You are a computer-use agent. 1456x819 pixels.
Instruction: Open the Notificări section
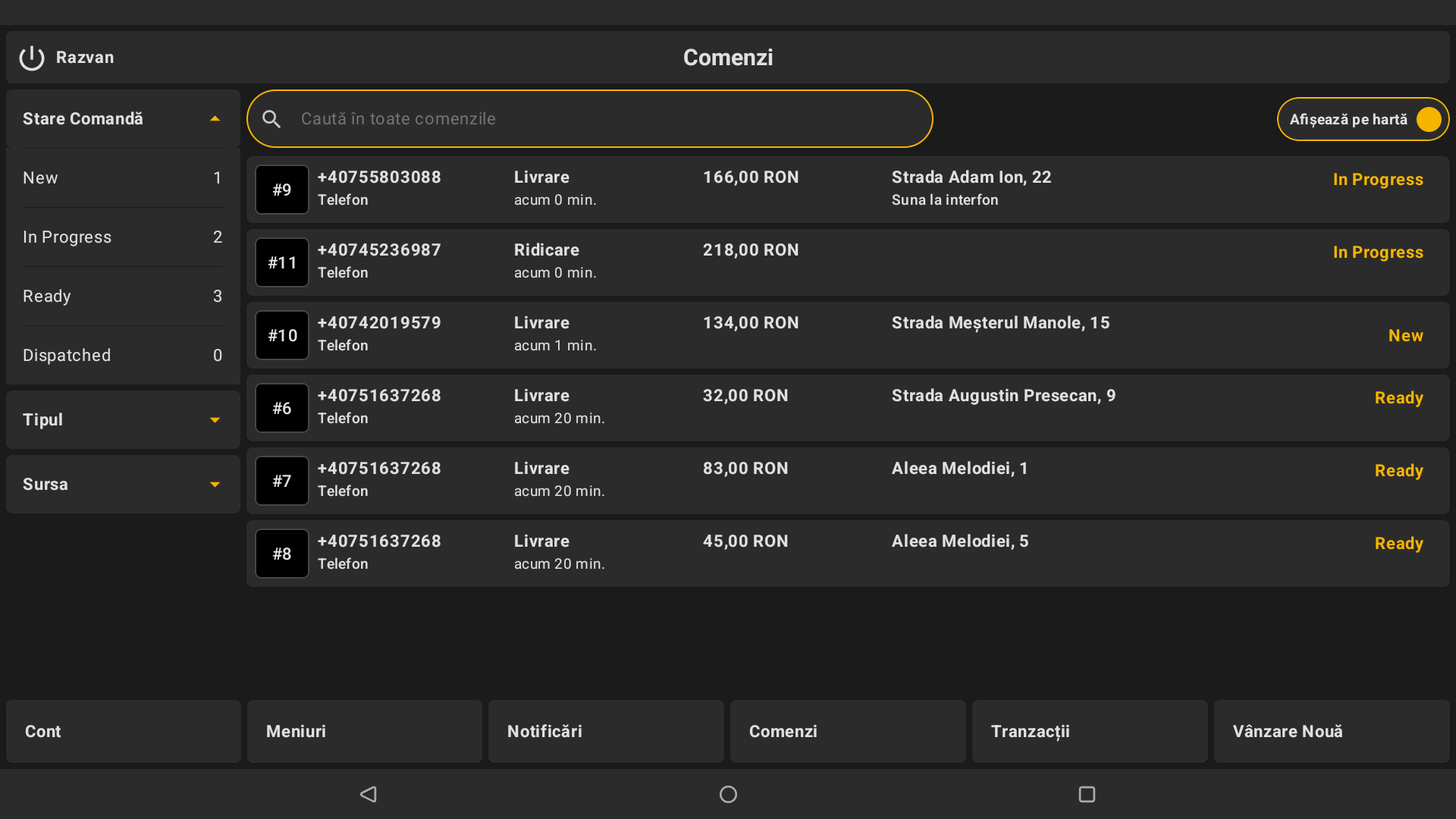pyautogui.click(x=606, y=731)
